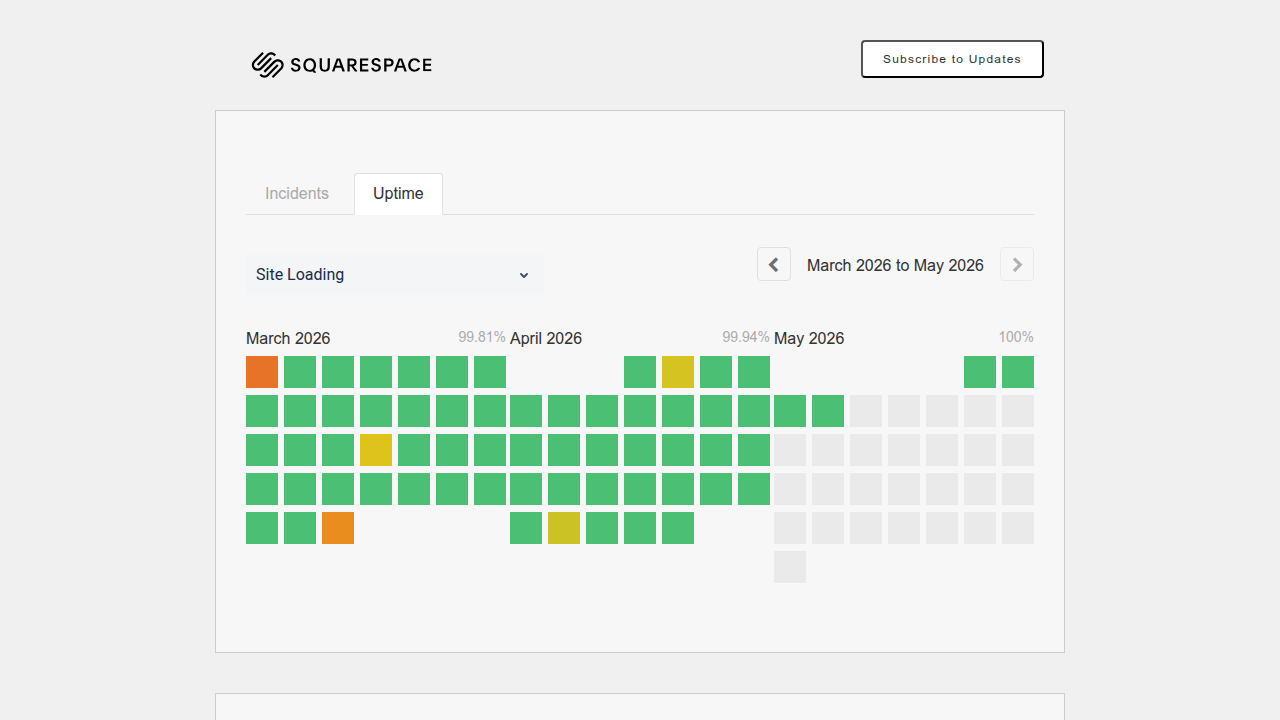Click the Squarespace logo
Screen dimensions: 1280x720
point(342,65)
